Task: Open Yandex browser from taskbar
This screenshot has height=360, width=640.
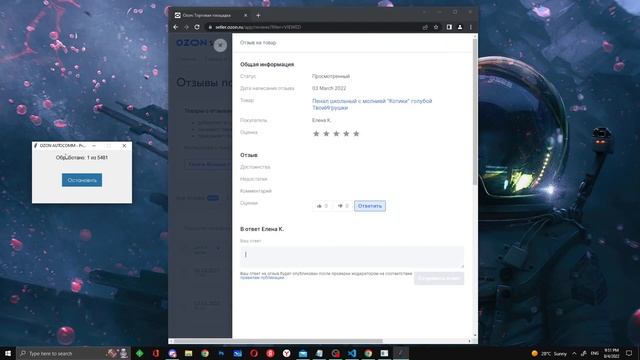Action: click(x=287, y=353)
